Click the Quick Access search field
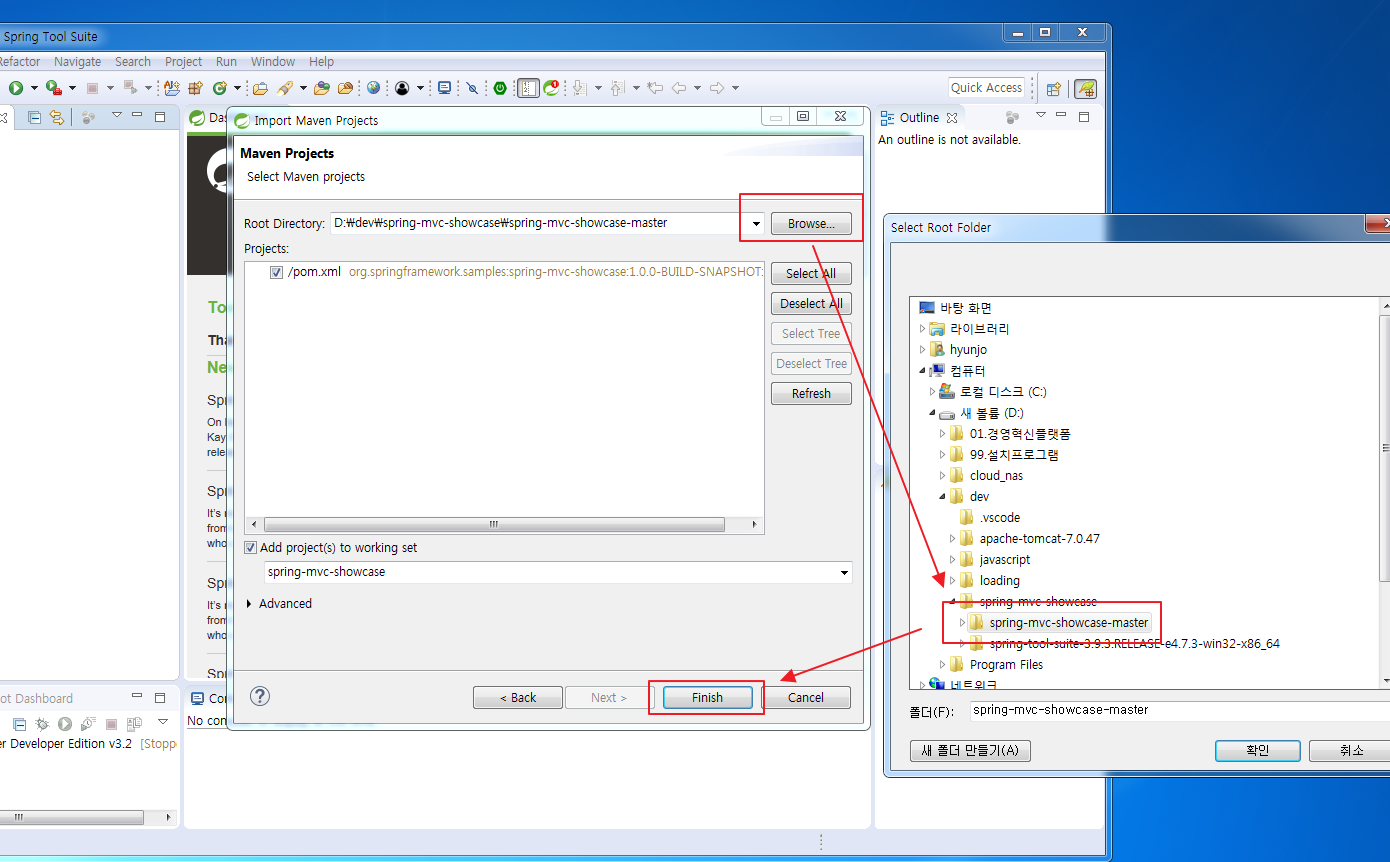 coord(987,88)
